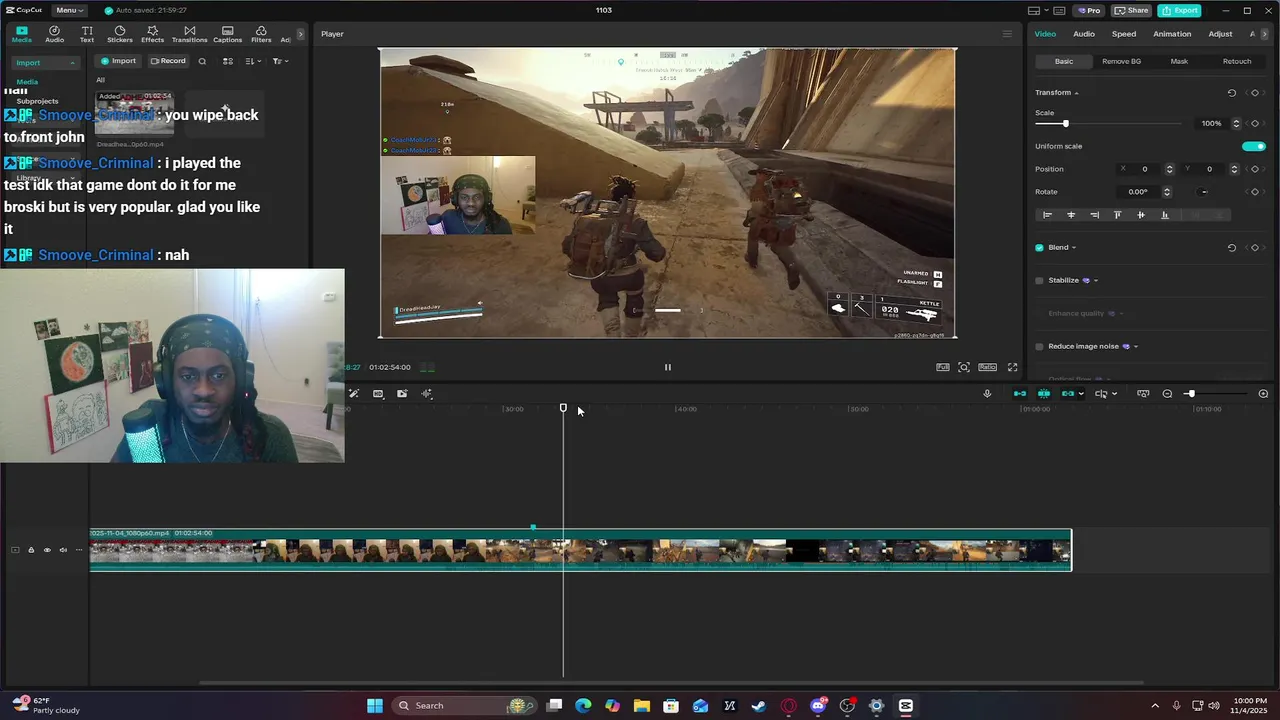Expand more top toolbar tabs arrow
1280x720 pixels.
point(300,34)
